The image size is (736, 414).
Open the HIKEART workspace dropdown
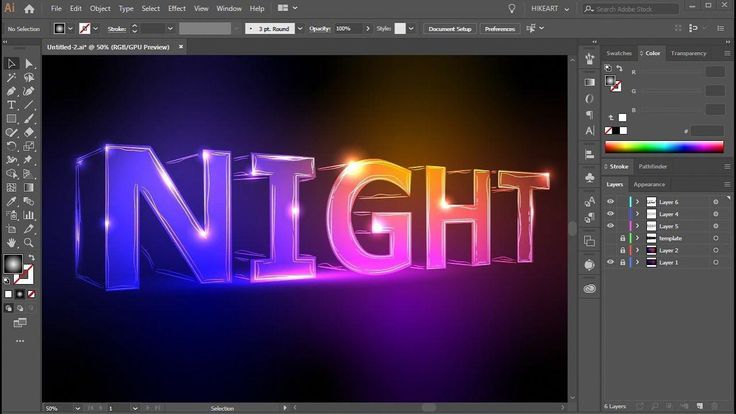(550, 9)
